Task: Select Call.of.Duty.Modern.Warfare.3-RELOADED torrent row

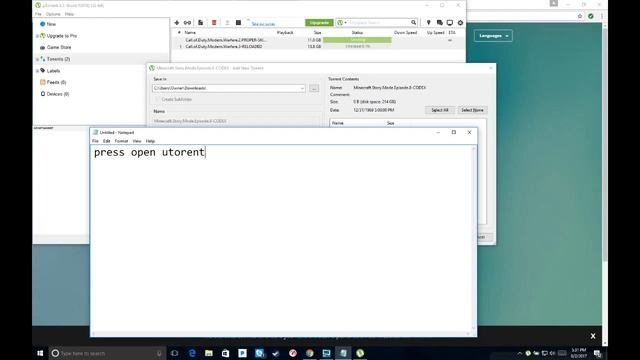Action: click(x=318, y=47)
